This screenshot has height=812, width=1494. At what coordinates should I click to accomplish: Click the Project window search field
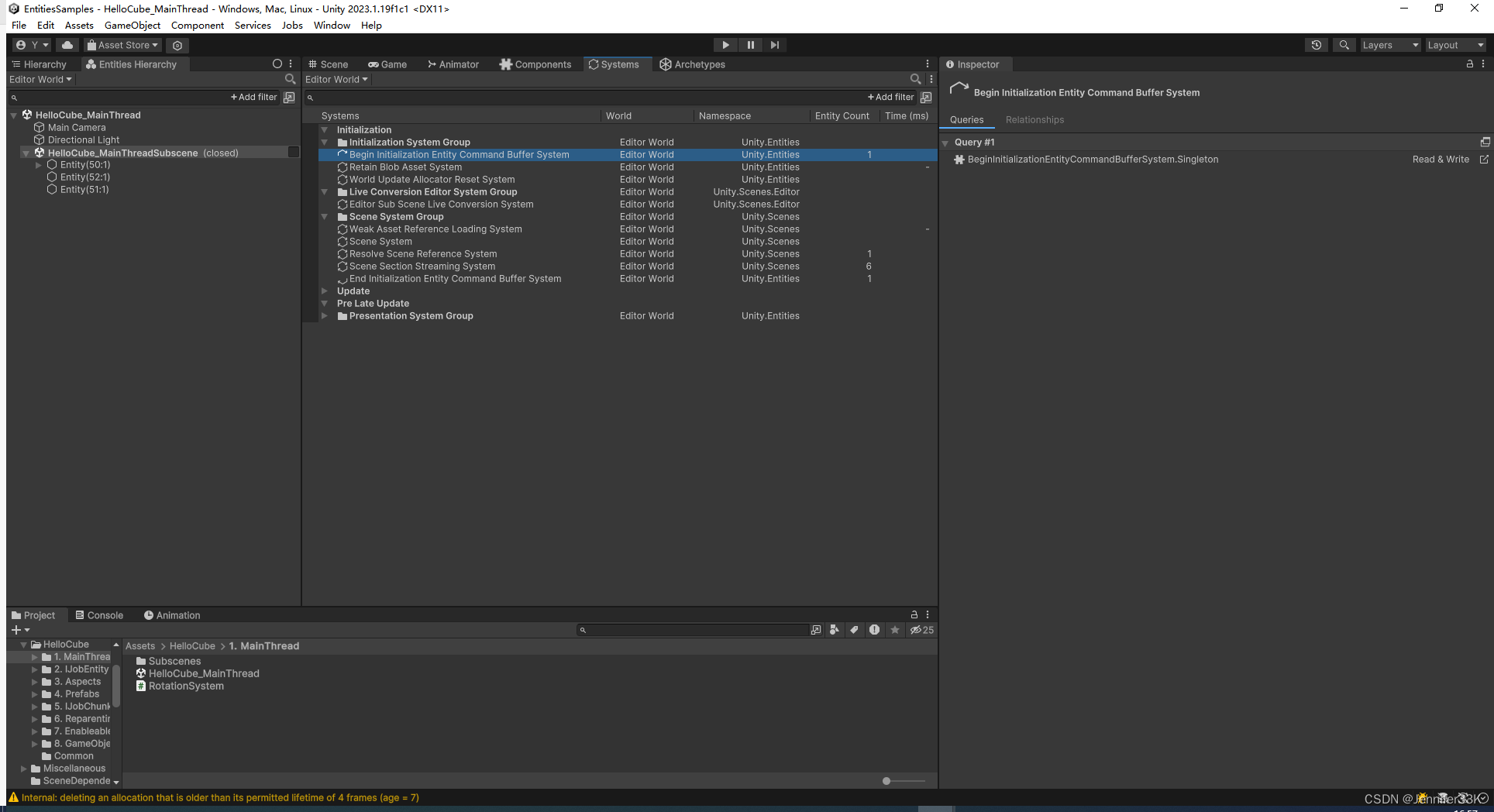[x=694, y=630]
